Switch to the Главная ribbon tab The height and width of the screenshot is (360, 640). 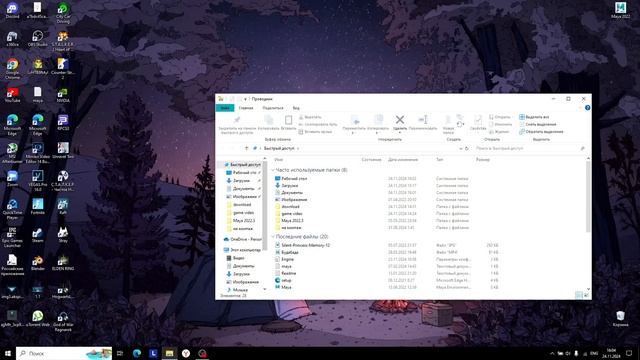click(246, 108)
